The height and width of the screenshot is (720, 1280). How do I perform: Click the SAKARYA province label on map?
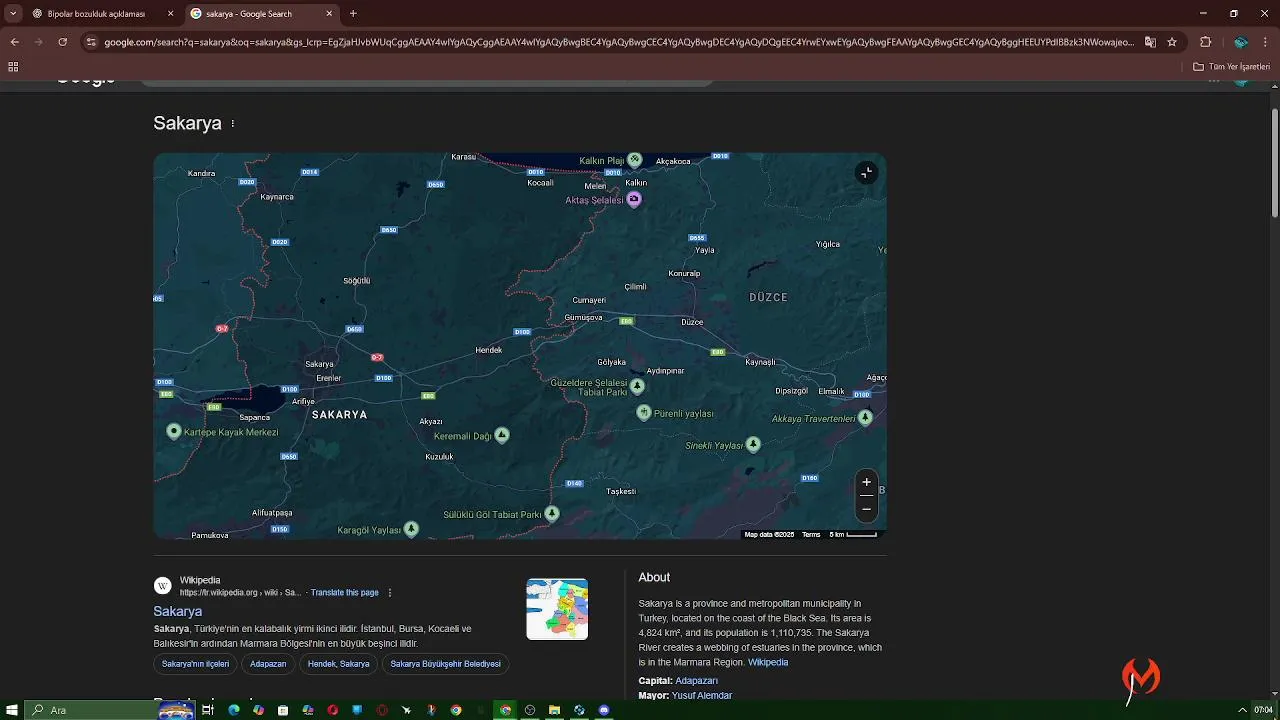(x=339, y=414)
